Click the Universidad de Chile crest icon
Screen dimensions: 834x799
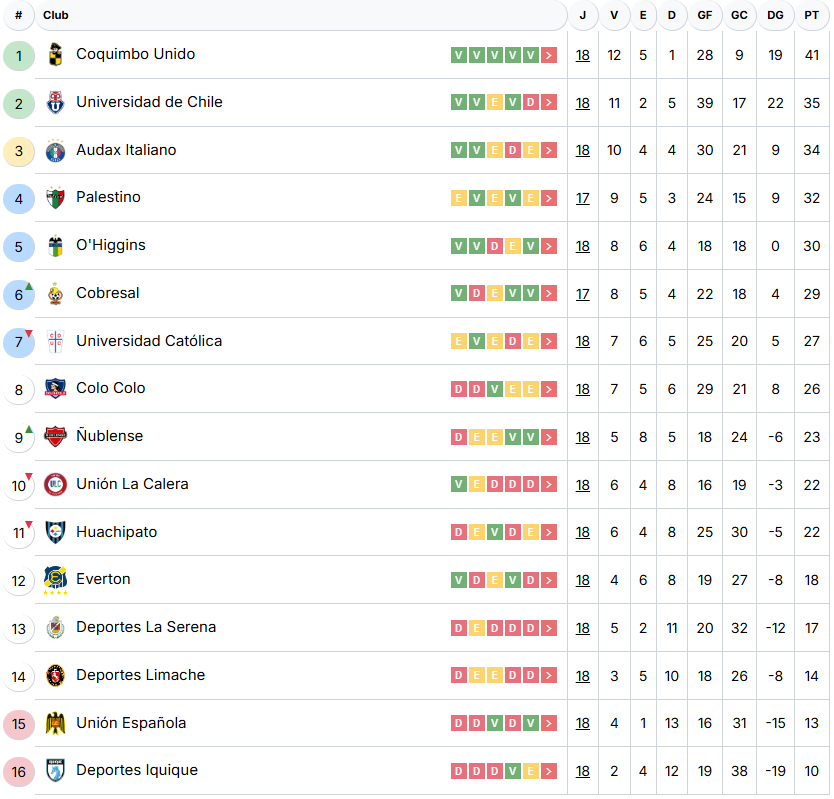(56, 103)
